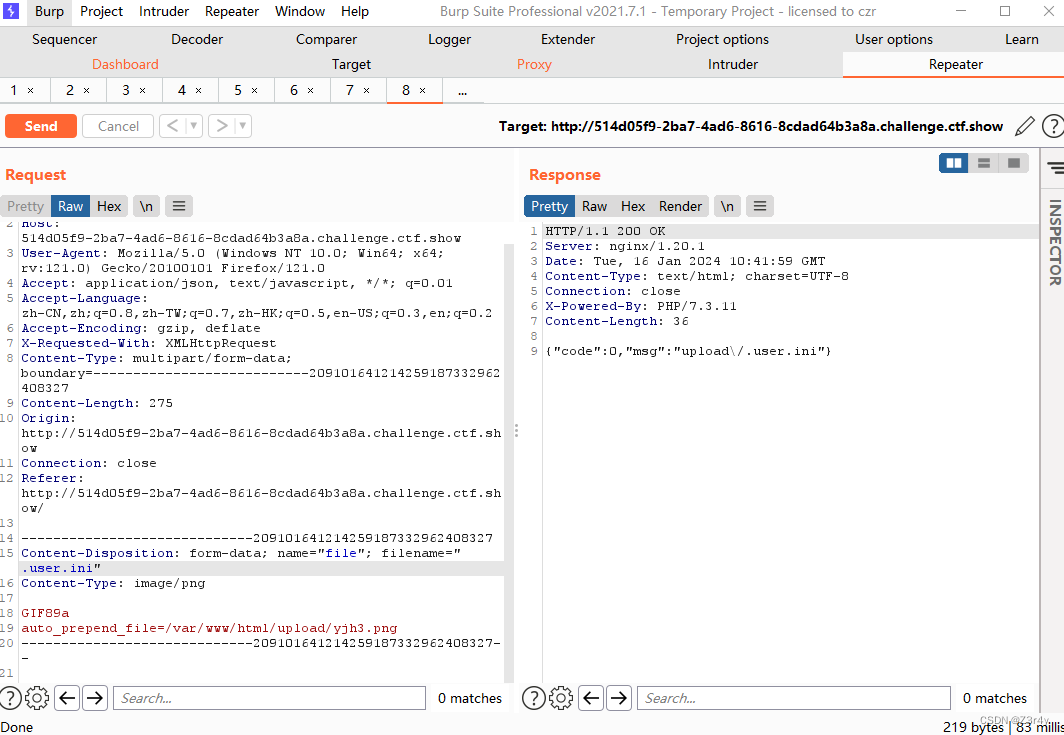Open the Repeater menu
1064x735 pixels.
[232, 12]
